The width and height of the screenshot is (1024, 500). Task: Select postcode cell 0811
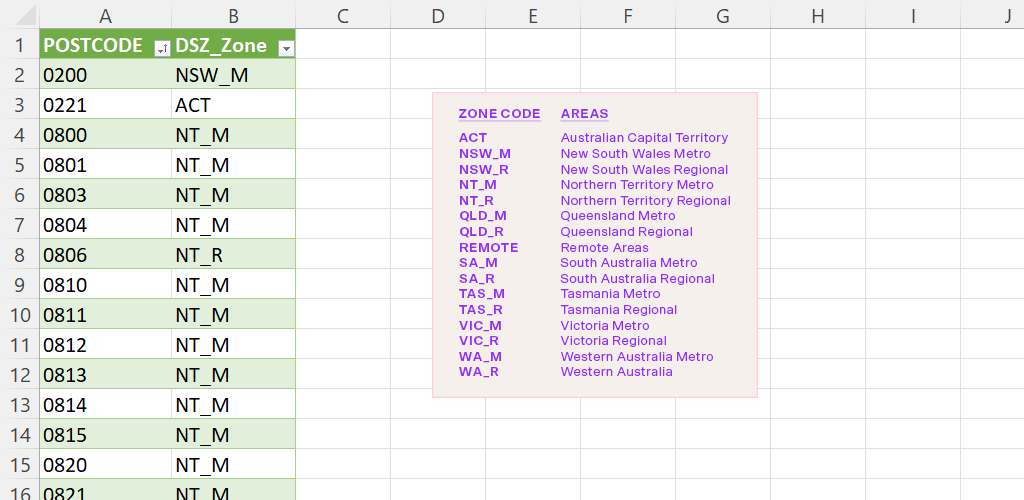(105, 315)
